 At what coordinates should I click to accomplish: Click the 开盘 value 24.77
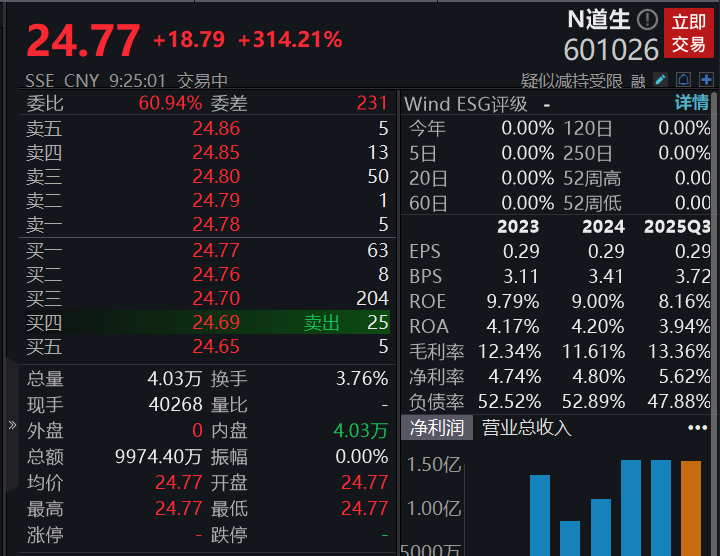pyautogui.click(x=365, y=483)
